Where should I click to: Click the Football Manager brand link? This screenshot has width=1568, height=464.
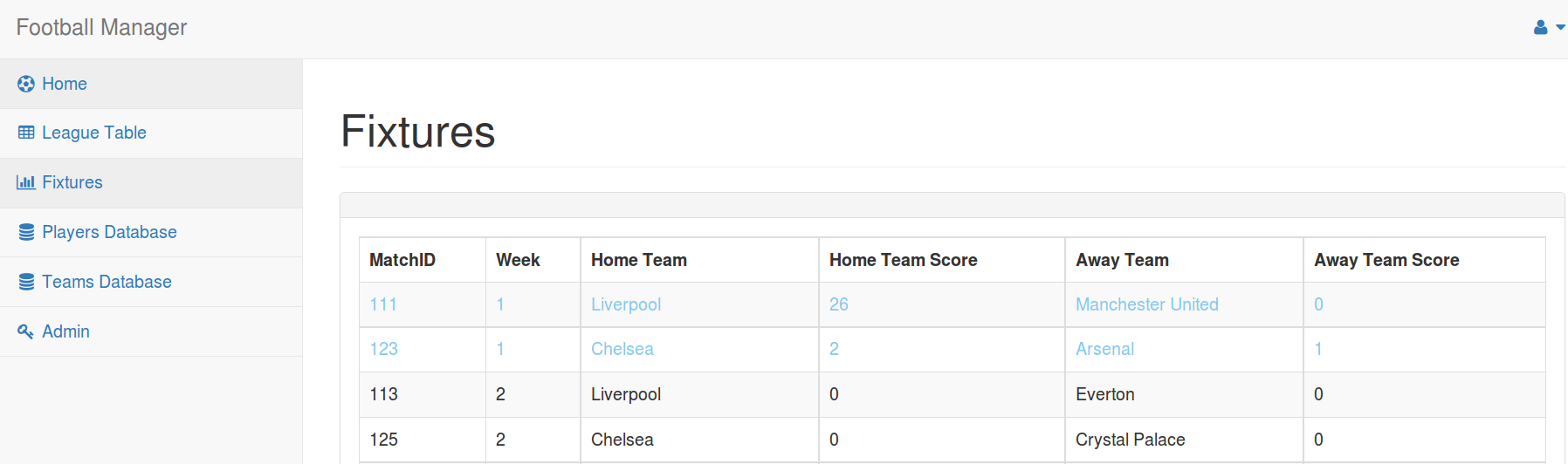[x=101, y=28]
